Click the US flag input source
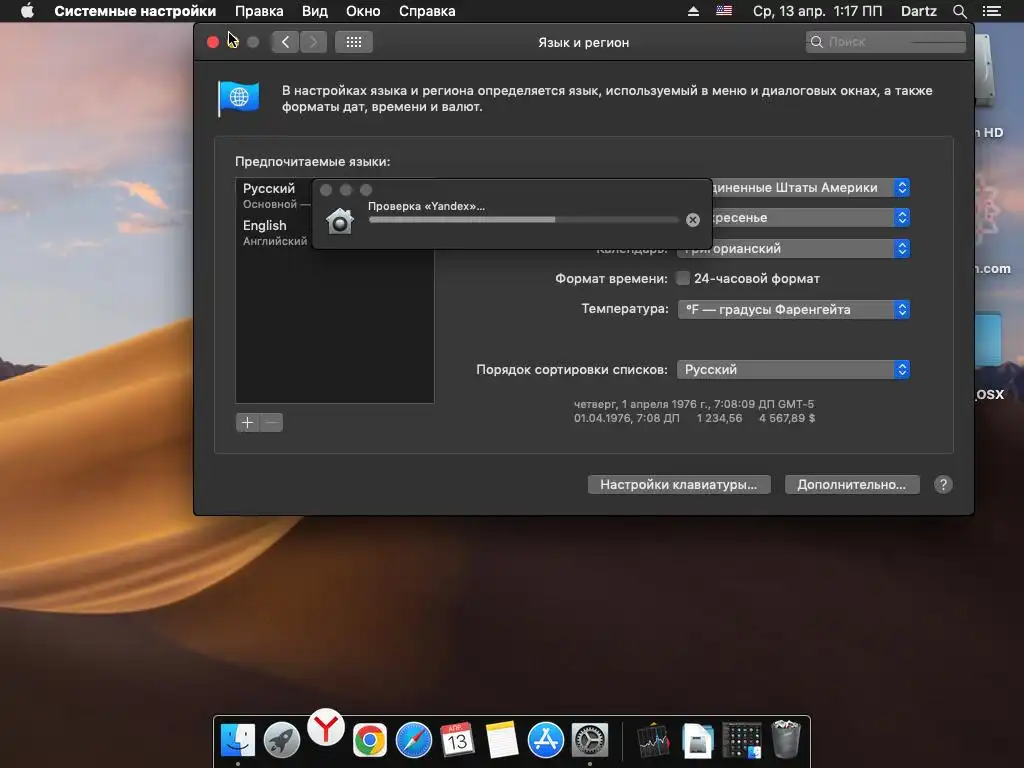The width and height of the screenshot is (1024, 768). point(724,10)
